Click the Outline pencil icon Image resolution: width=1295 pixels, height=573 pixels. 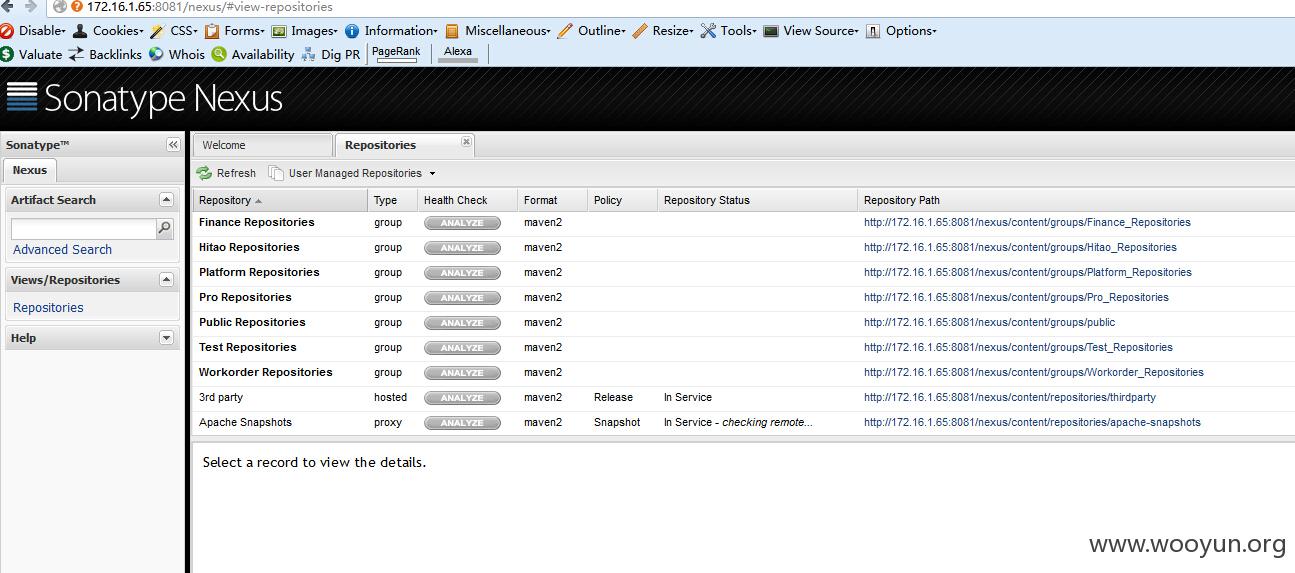point(565,31)
